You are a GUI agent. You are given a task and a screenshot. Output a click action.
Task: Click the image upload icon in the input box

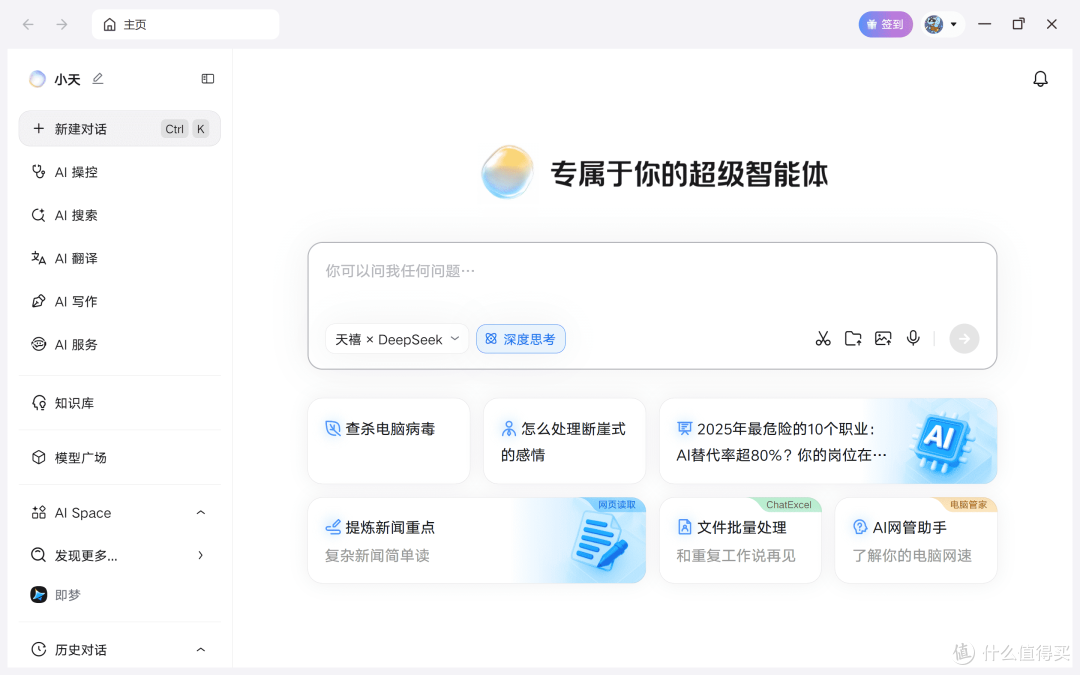pos(883,338)
